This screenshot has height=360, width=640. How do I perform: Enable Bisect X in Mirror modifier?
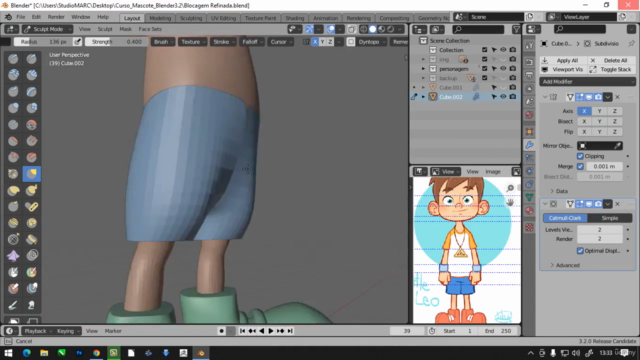(584, 121)
